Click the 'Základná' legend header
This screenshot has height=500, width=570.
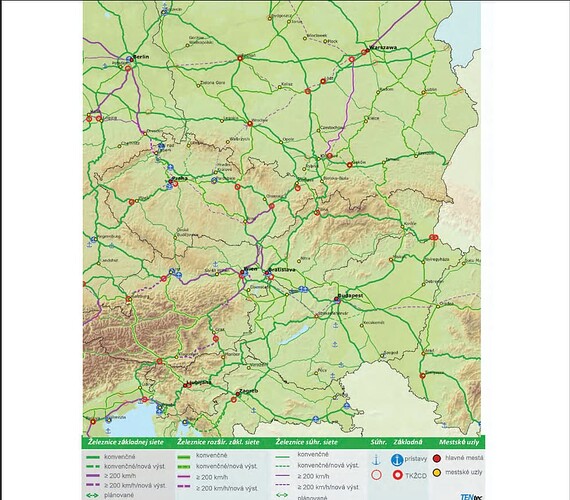click(x=408, y=442)
